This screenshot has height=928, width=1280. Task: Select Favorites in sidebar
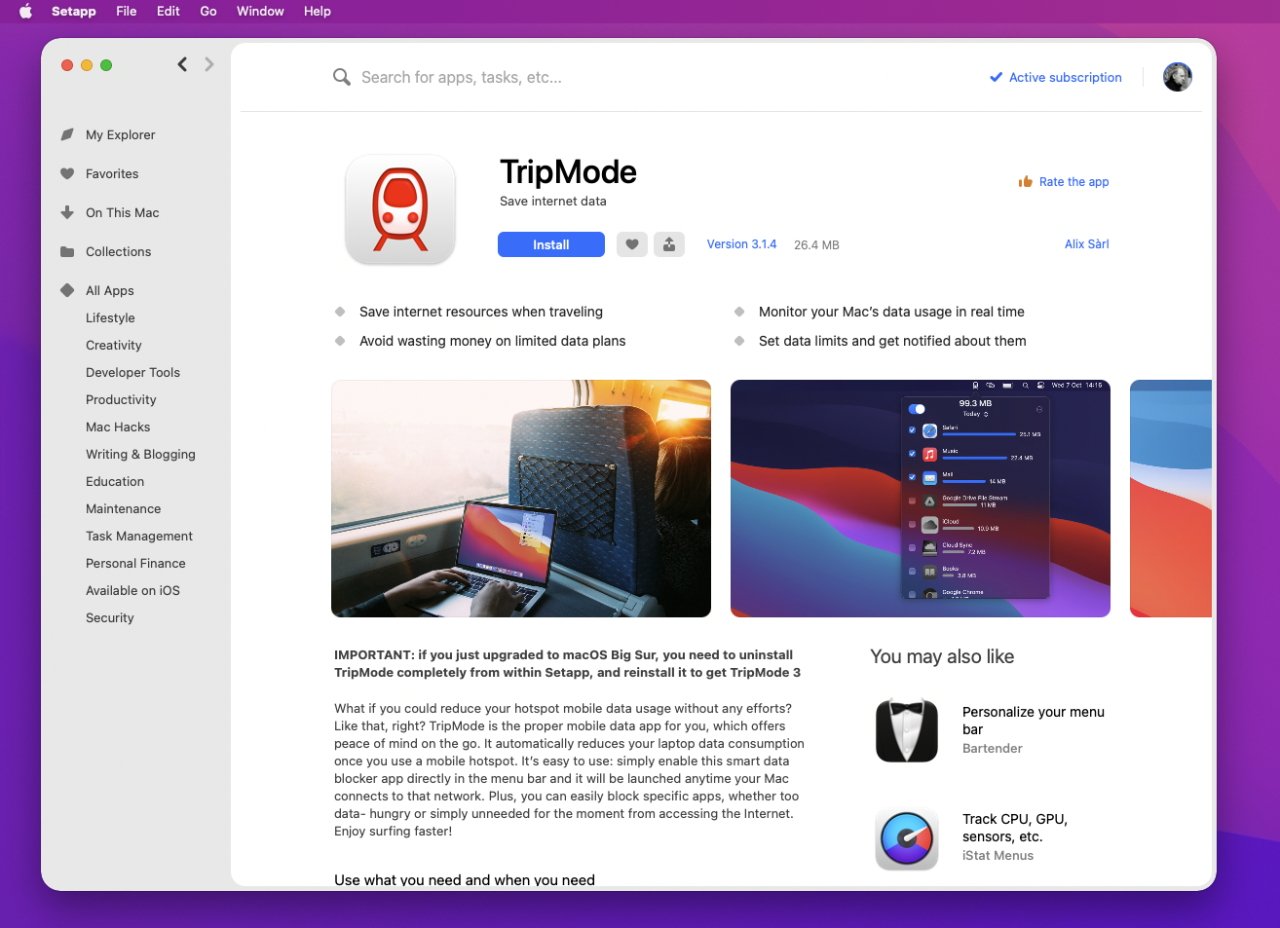coord(112,173)
